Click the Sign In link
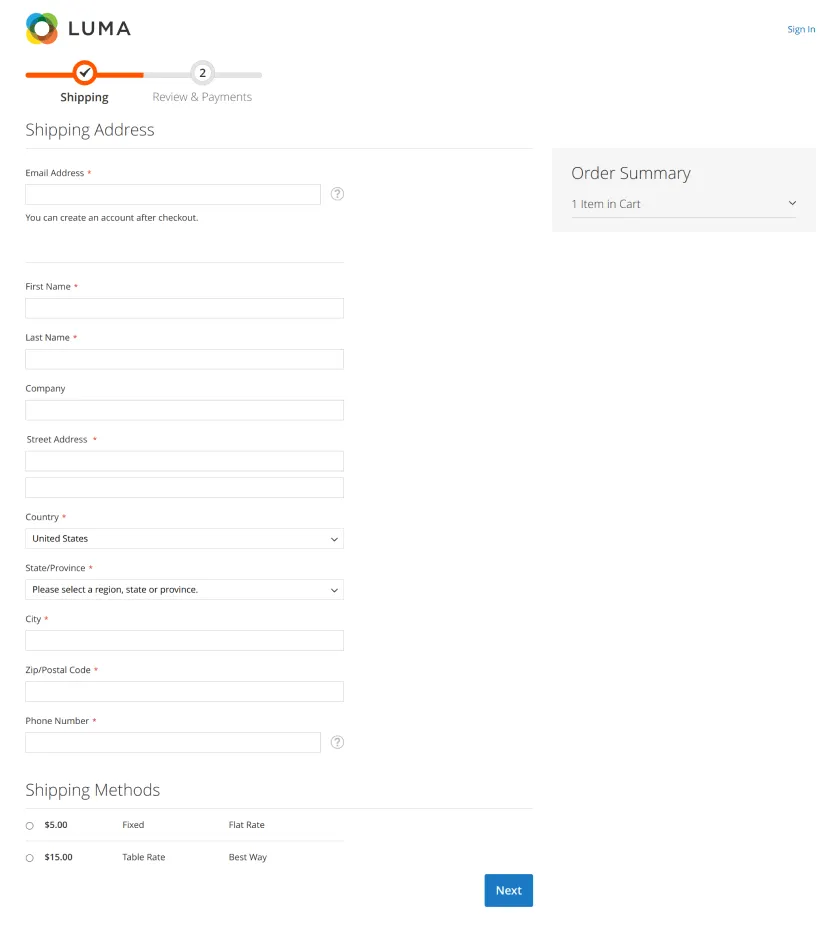 801,29
